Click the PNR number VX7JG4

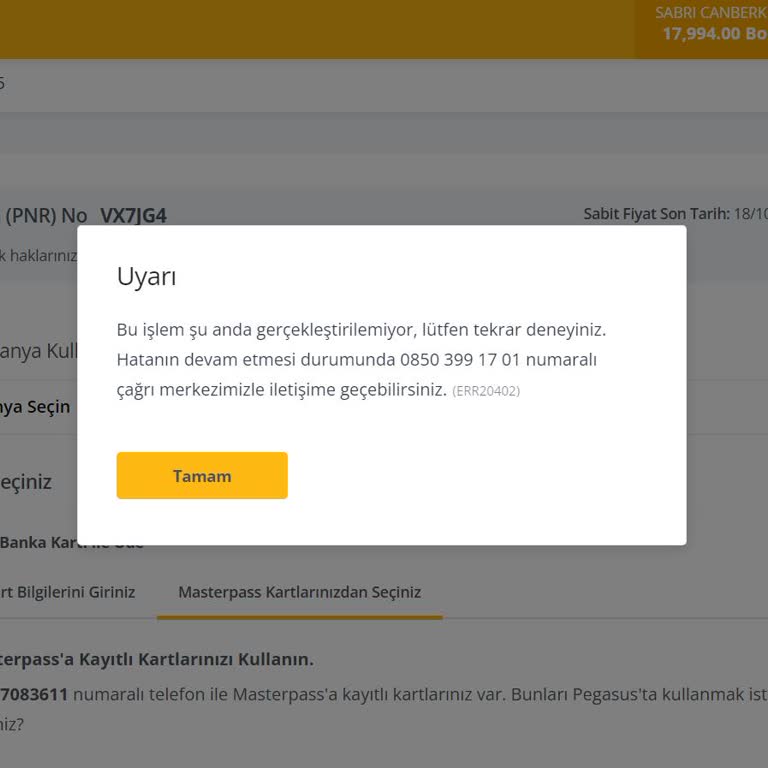pos(133,216)
